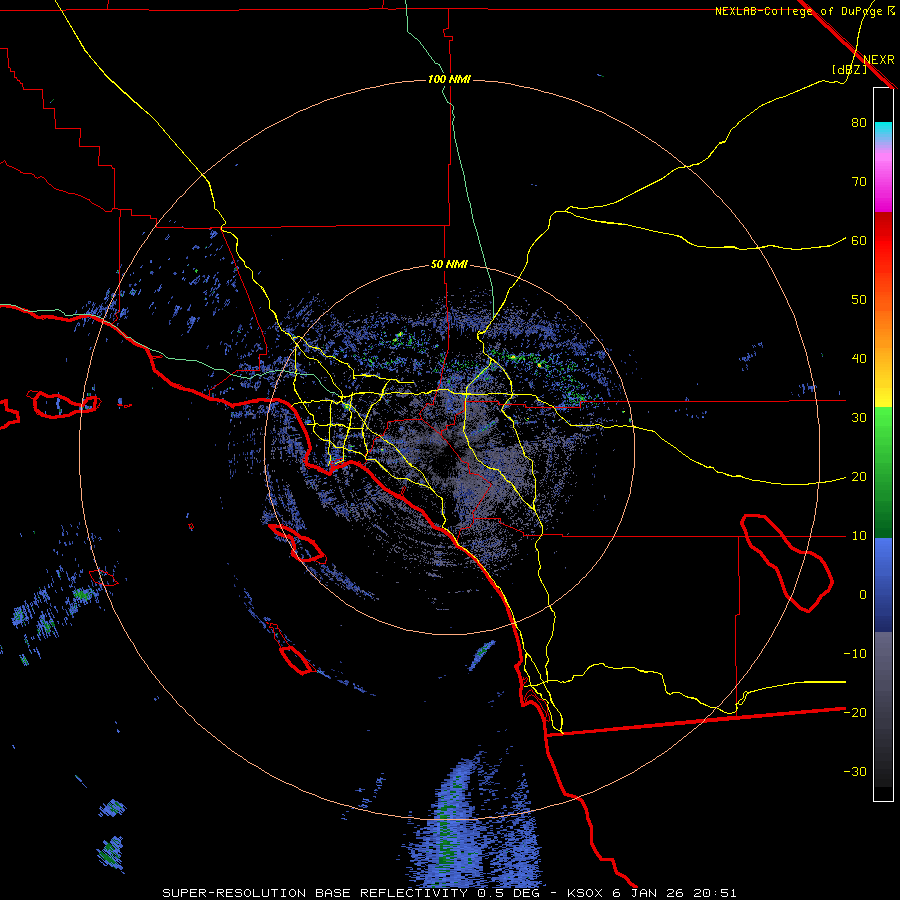This screenshot has width=900, height=900.
Task: Click the -20 value on the dBZ scale
Action: [855, 712]
